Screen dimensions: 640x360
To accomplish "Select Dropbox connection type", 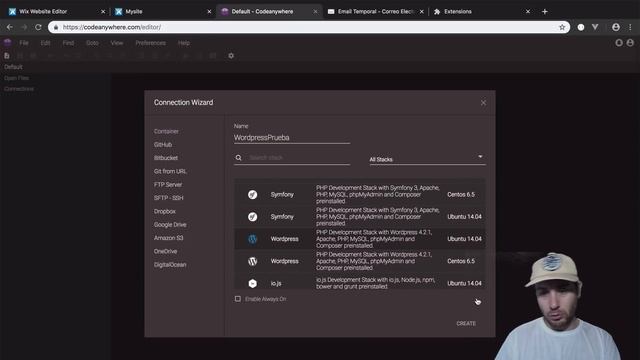I will tap(164, 211).
